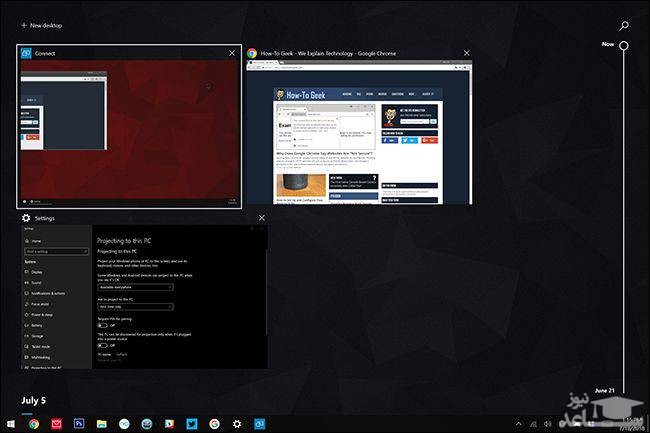Screen dimensions: 650x433
Task: Switch to the How-To Geek Chrome window
Action: tap(359, 130)
